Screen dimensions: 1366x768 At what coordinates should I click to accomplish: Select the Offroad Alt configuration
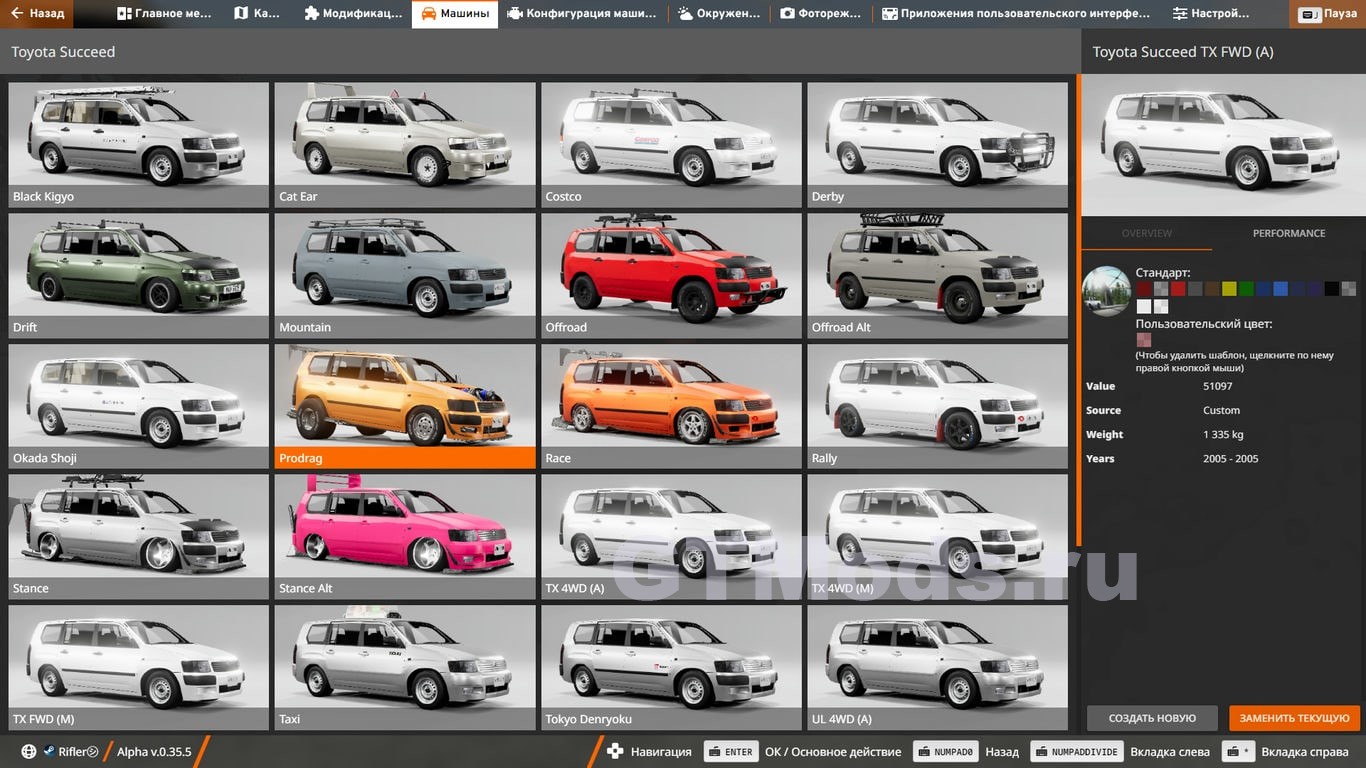937,275
